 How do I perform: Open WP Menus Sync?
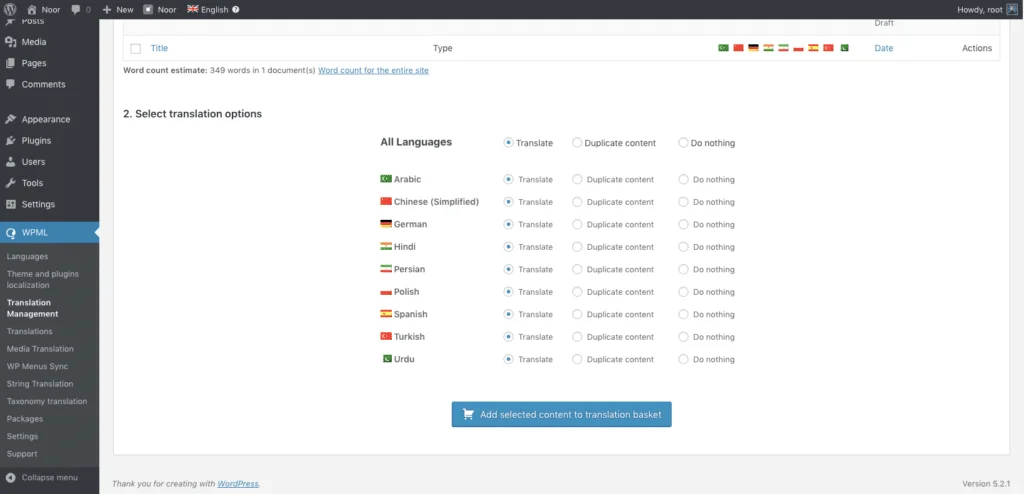[x=37, y=367]
